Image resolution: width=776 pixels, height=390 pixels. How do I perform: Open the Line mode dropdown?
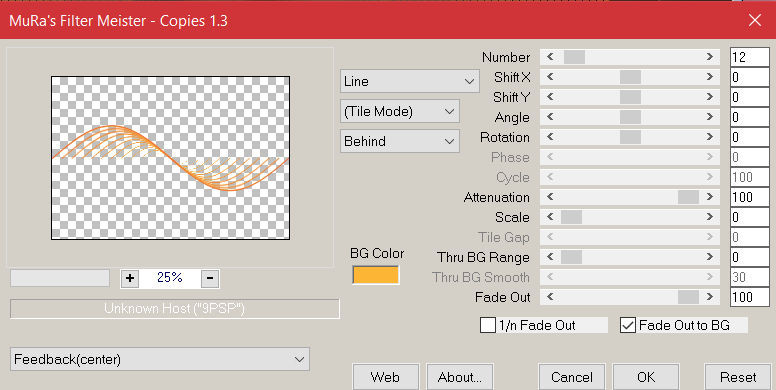point(410,81)
